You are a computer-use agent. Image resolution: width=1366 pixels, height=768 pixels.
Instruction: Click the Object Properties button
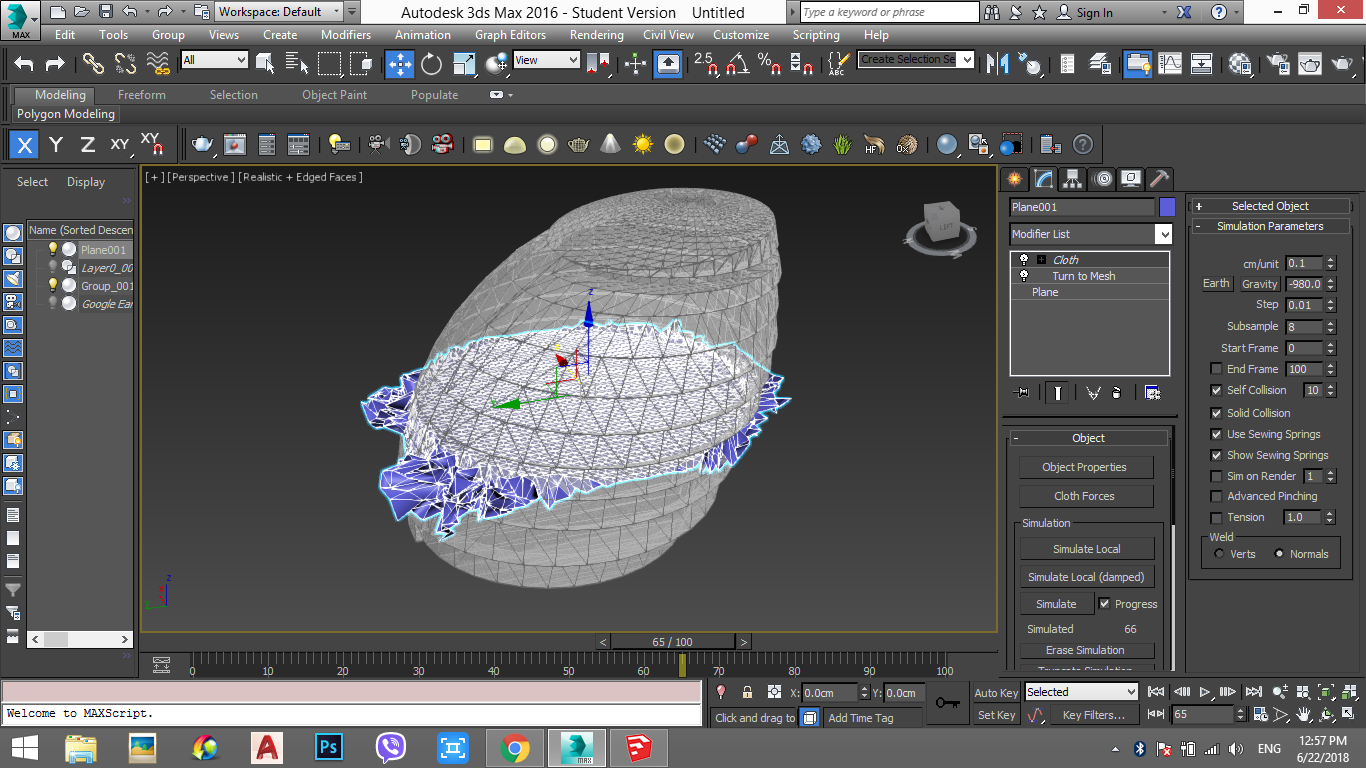(x=1085, y=467)
